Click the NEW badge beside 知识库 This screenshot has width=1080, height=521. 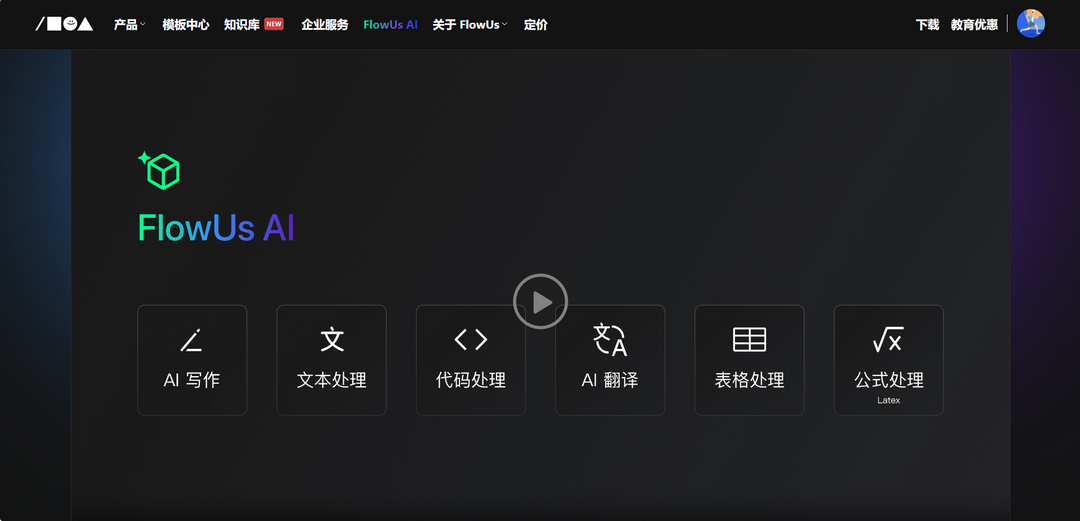point(274,24)
